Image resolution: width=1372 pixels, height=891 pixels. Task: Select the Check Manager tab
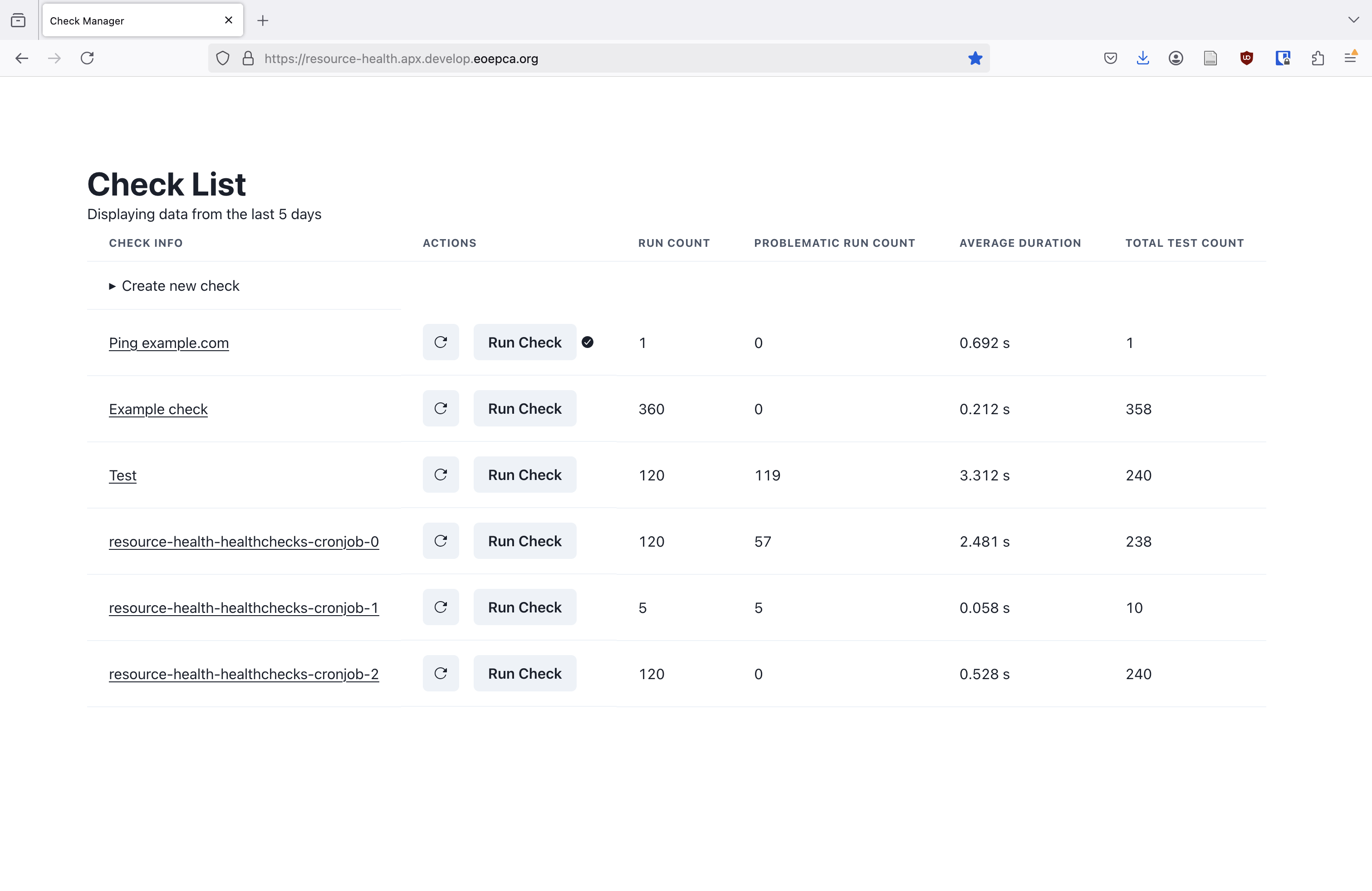142,20
